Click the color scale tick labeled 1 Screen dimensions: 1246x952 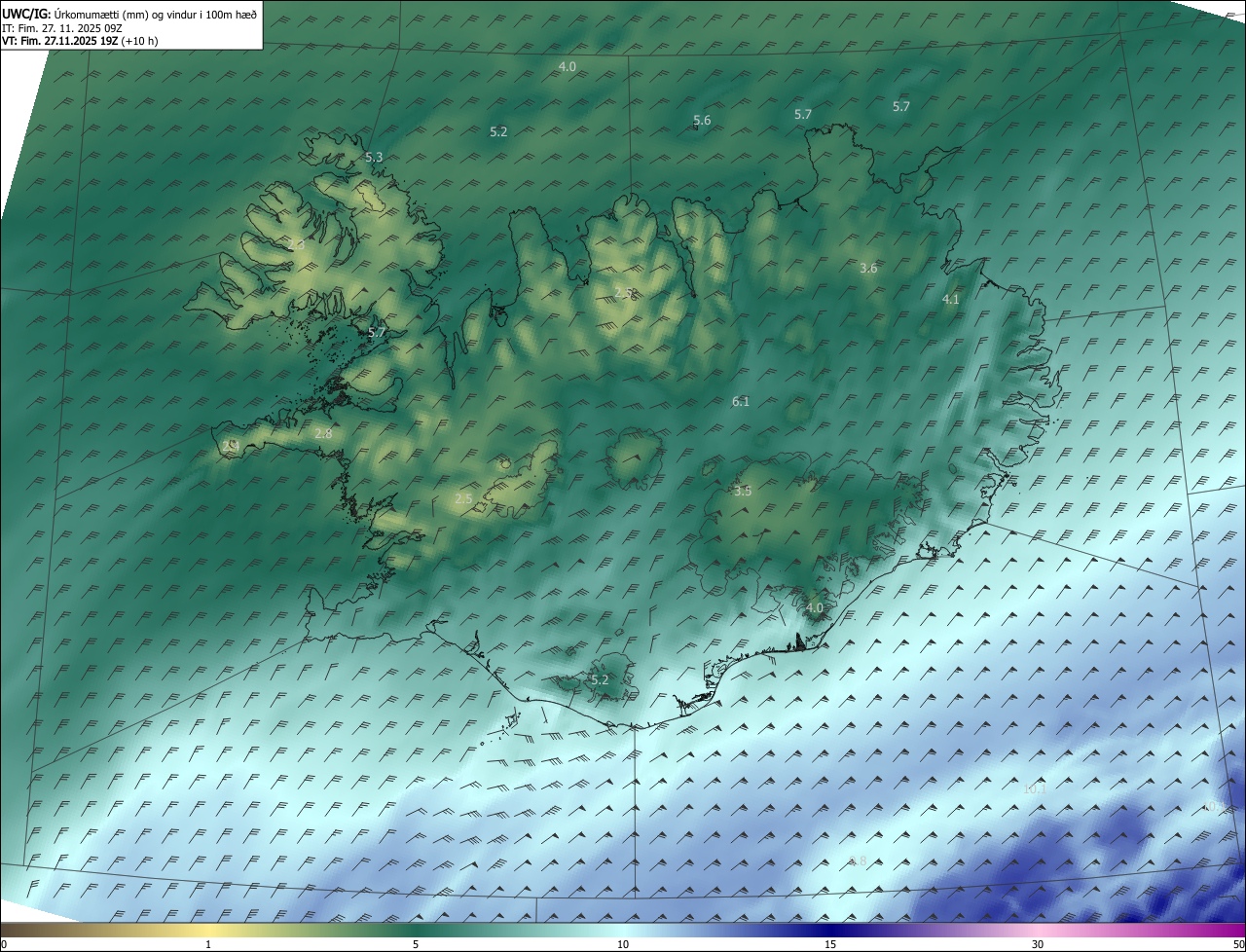click(x=208, y=944)
